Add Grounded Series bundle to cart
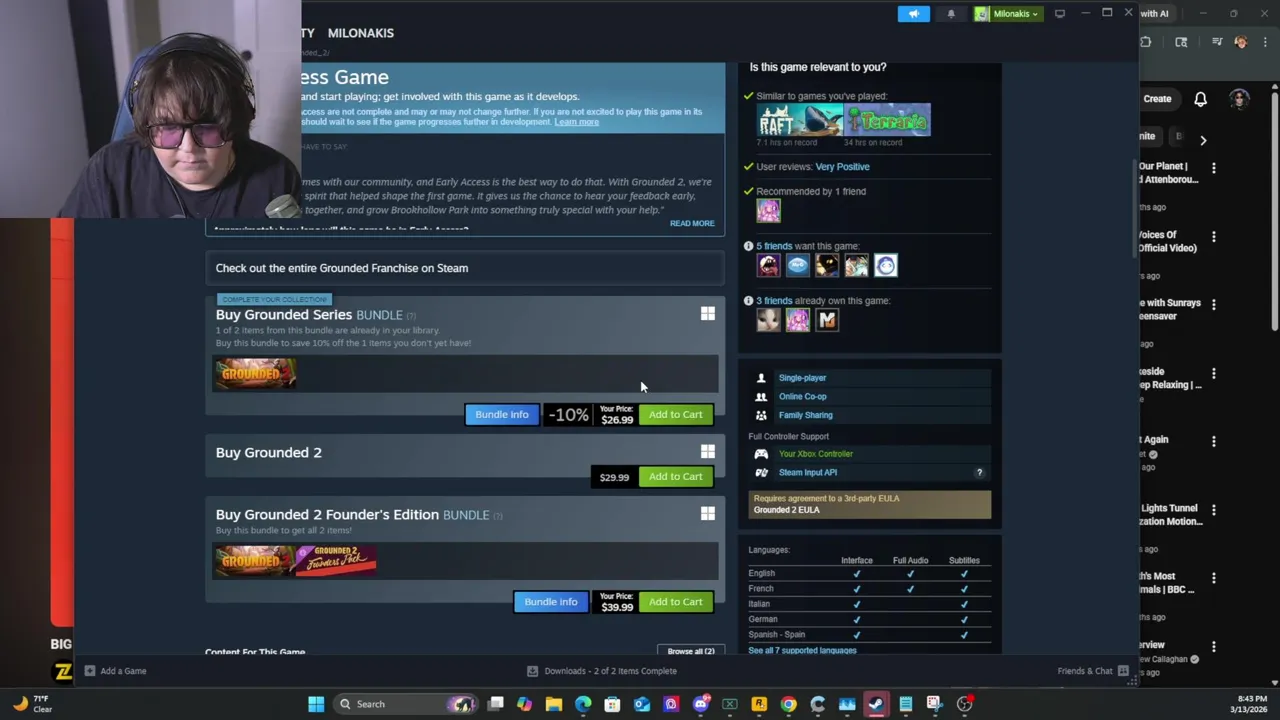This screenshot has width=1280, height=720. coord(676,415)
